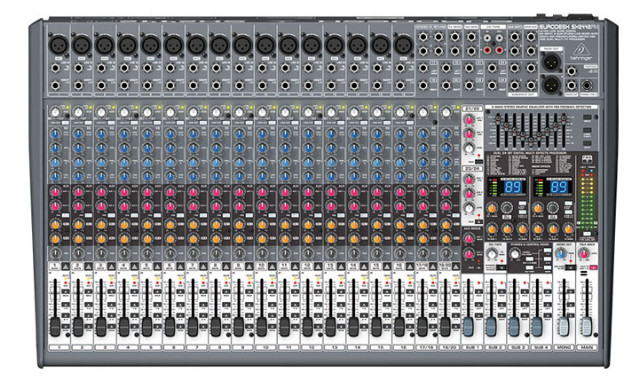The width and height of the screenshot is (637, 387).
Task: Click the left FX processor 89 display
Action: [x=513, y=187]
